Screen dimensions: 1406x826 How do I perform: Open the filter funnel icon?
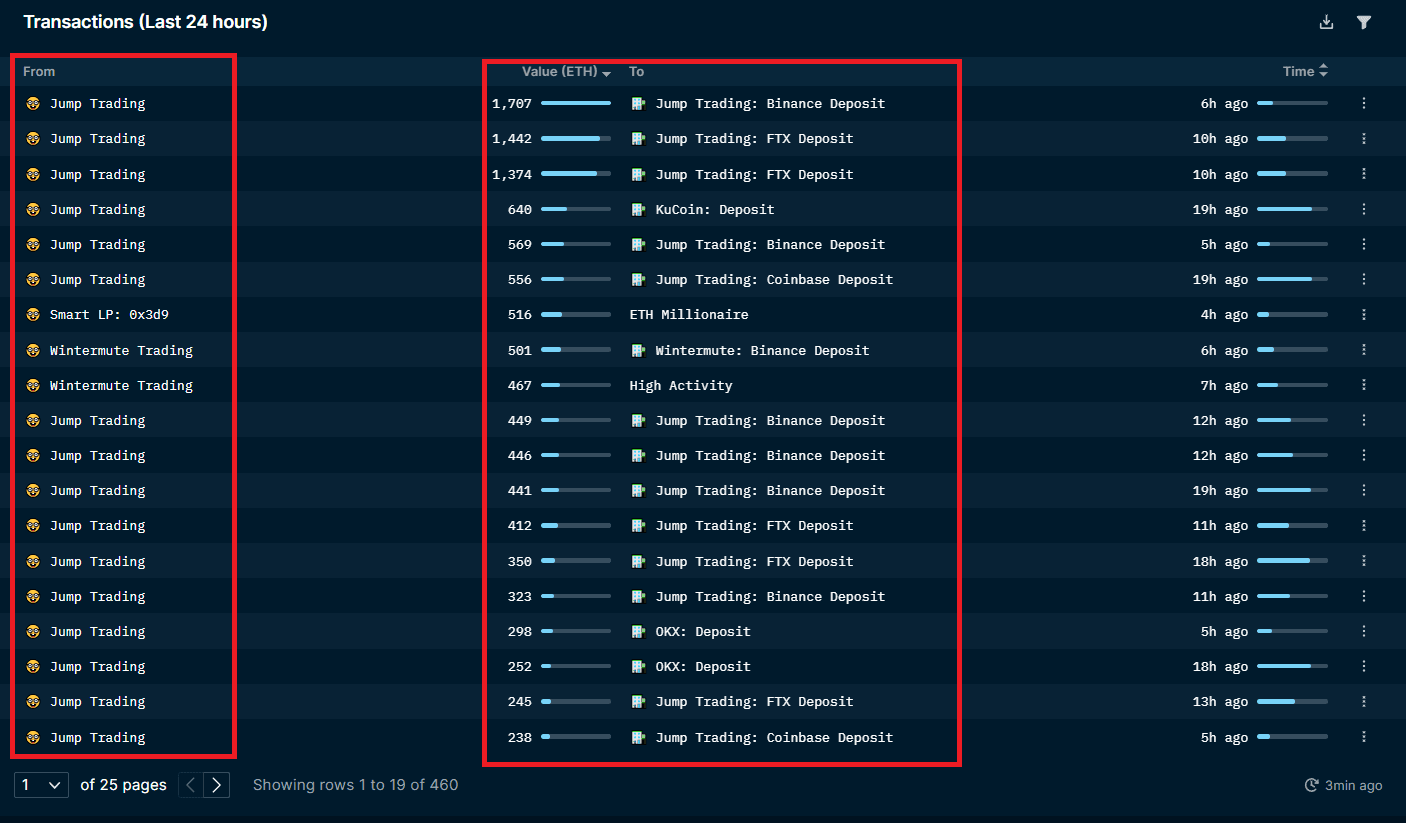click(1364, 22)
